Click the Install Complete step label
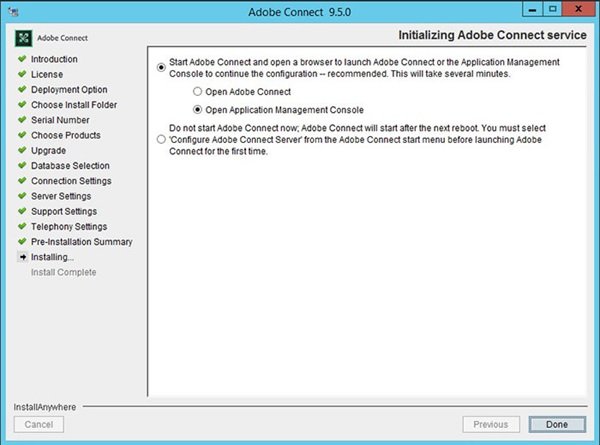This screenshot has height=445, width=600. point(64,272)
